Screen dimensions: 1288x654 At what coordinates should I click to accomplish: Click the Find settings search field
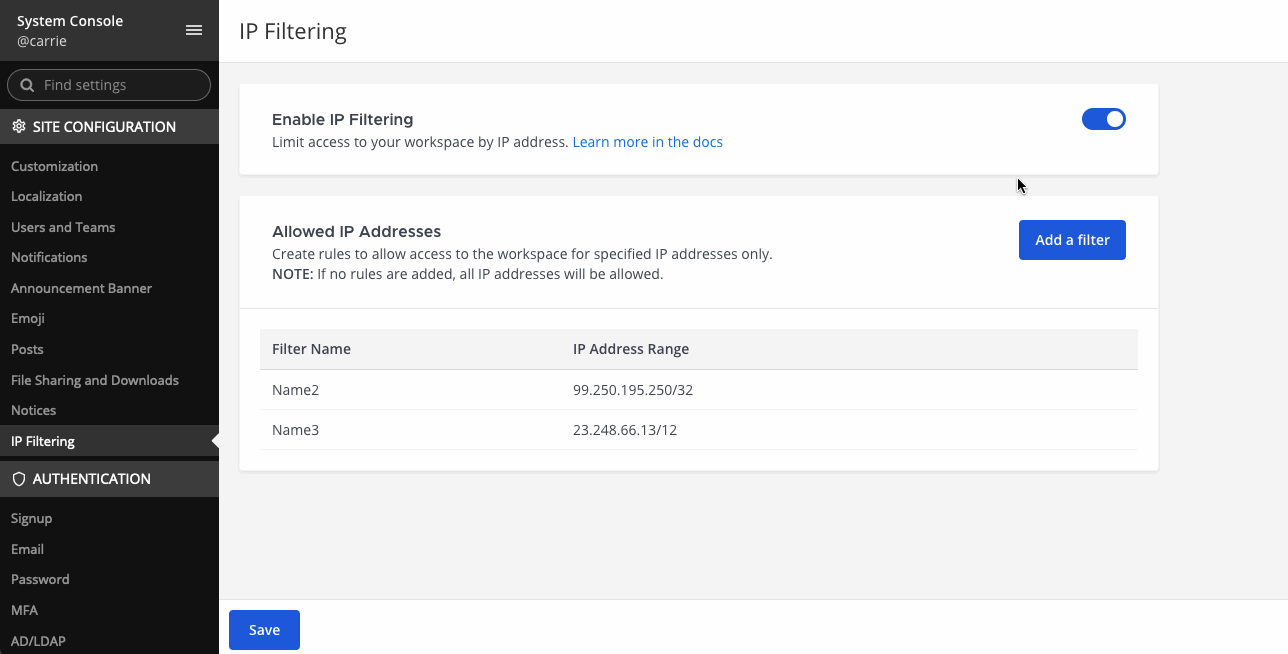(x=109, y=84)
